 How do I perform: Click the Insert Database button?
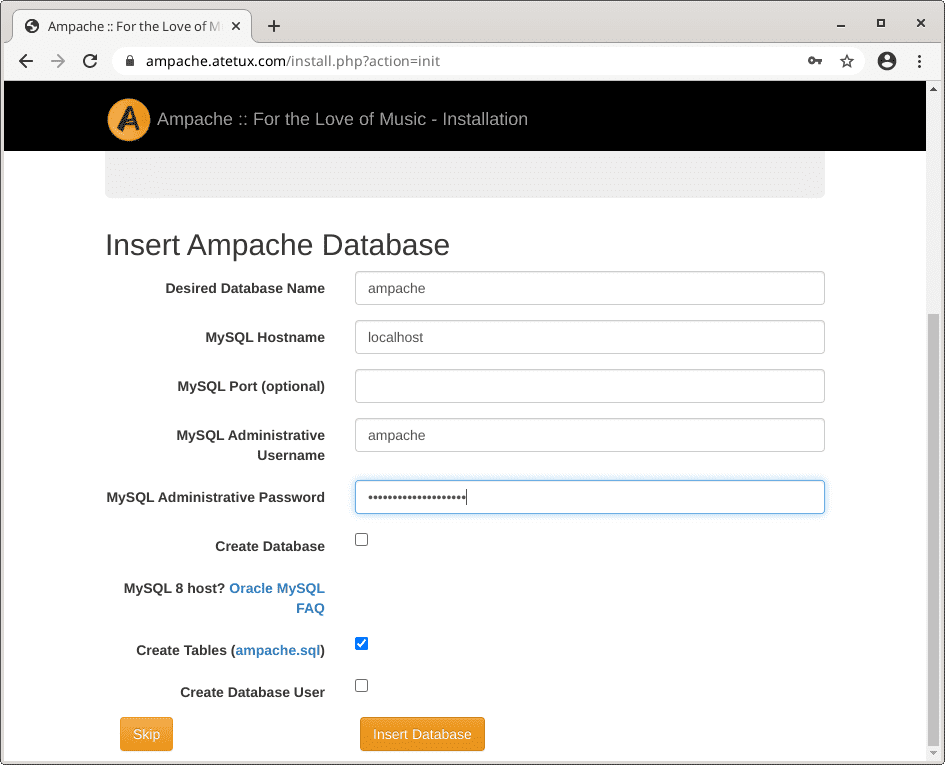[x=422, y=733]
